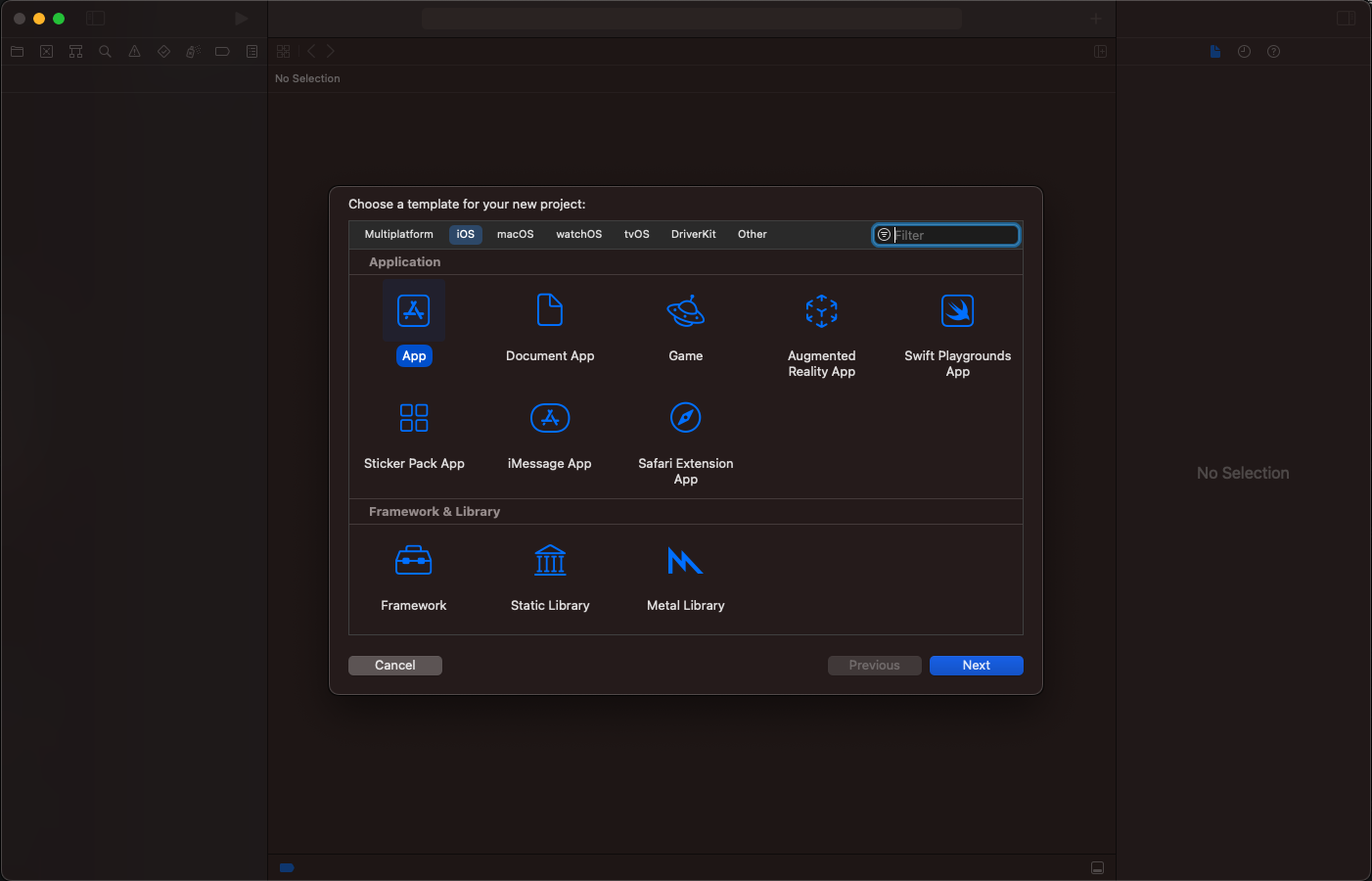
Task: Open the Breakpoint navigator icon
Action: [223, 52]
